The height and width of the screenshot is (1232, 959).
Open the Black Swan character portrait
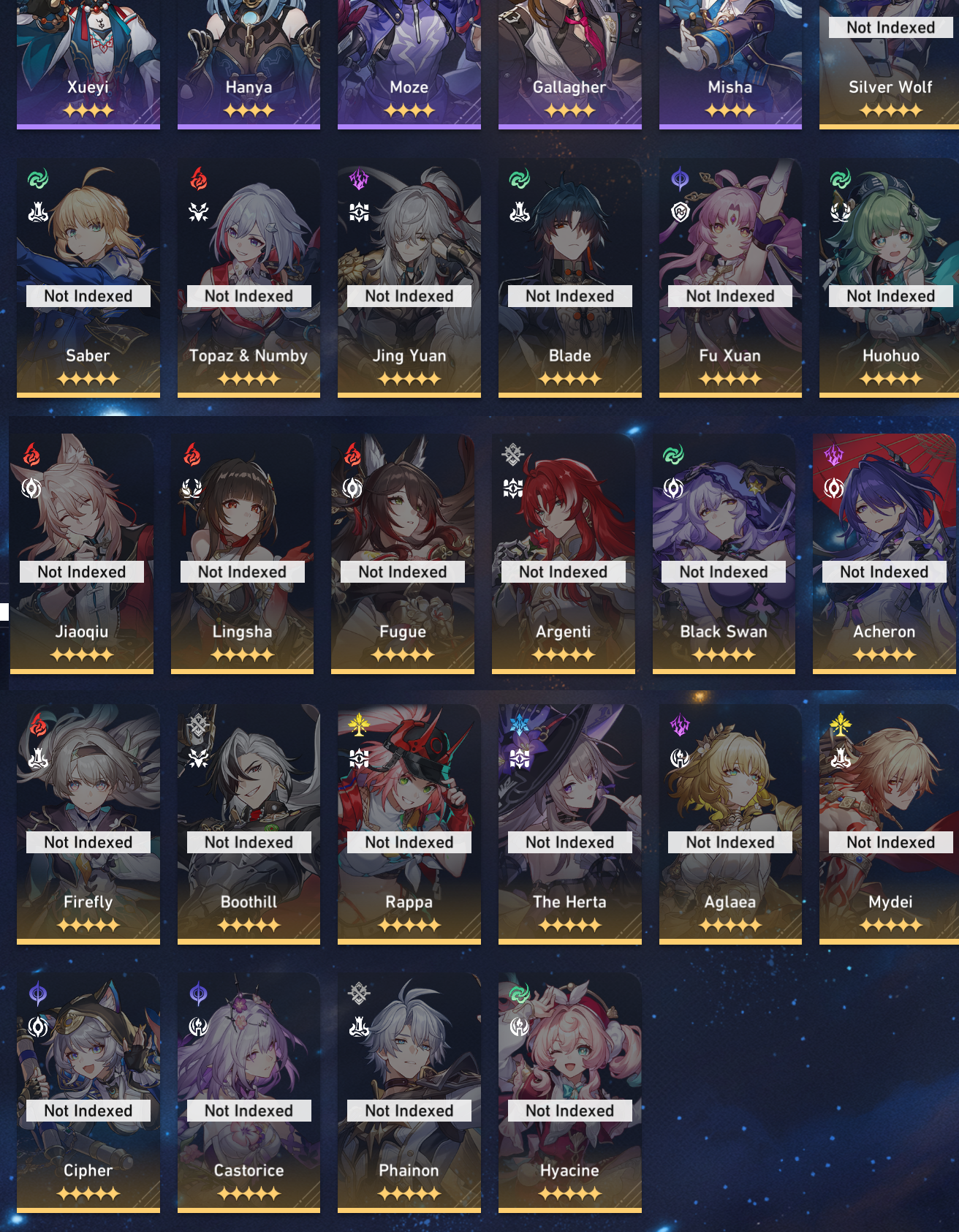724,553
